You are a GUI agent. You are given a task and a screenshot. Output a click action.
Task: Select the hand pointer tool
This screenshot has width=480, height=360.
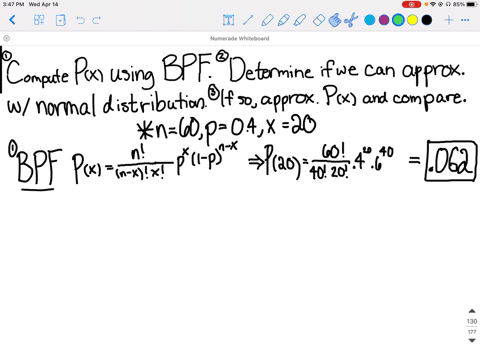[x=335, y=20]
